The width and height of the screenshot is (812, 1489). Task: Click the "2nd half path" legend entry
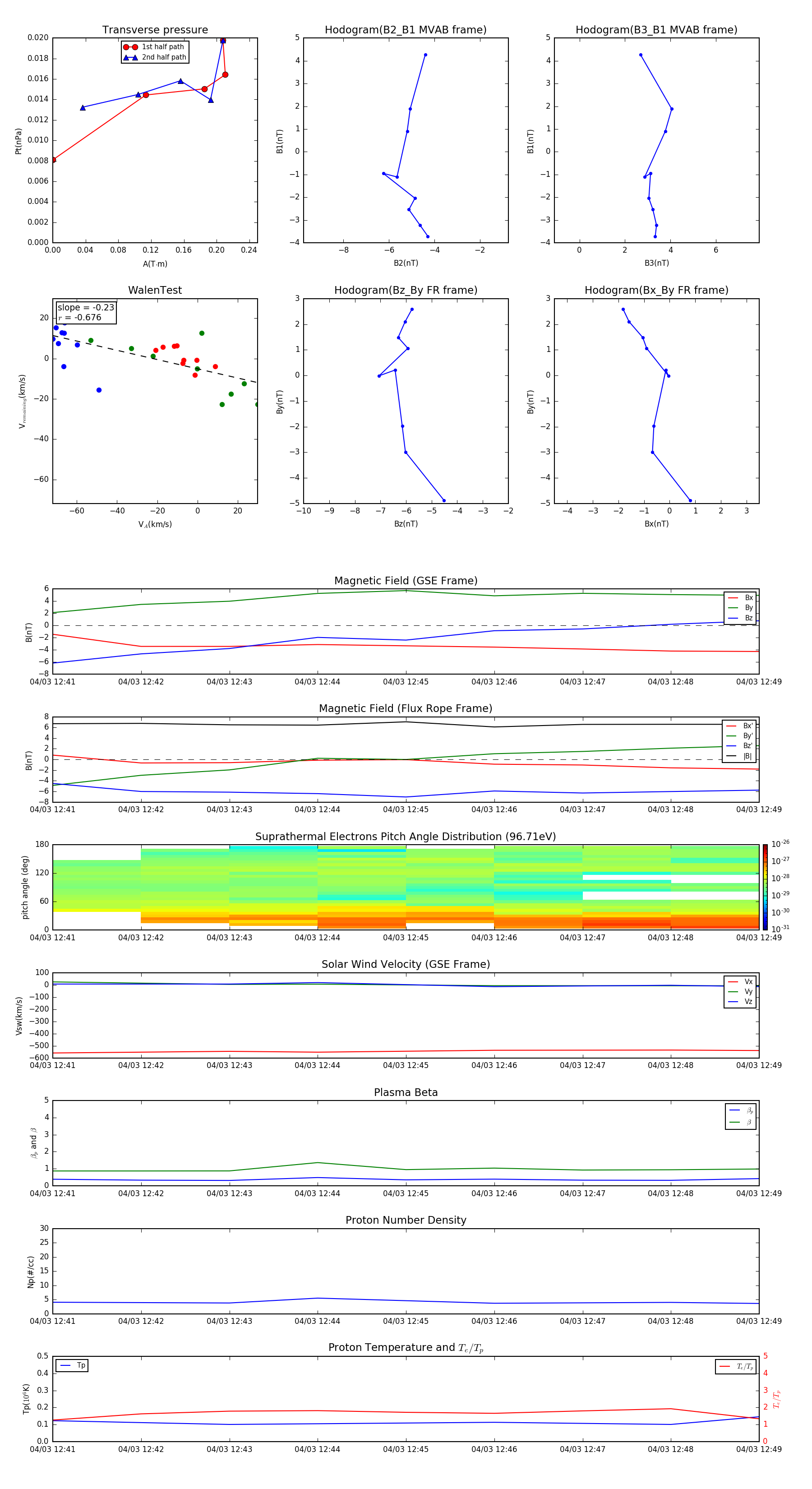click(x=154, y=57)
